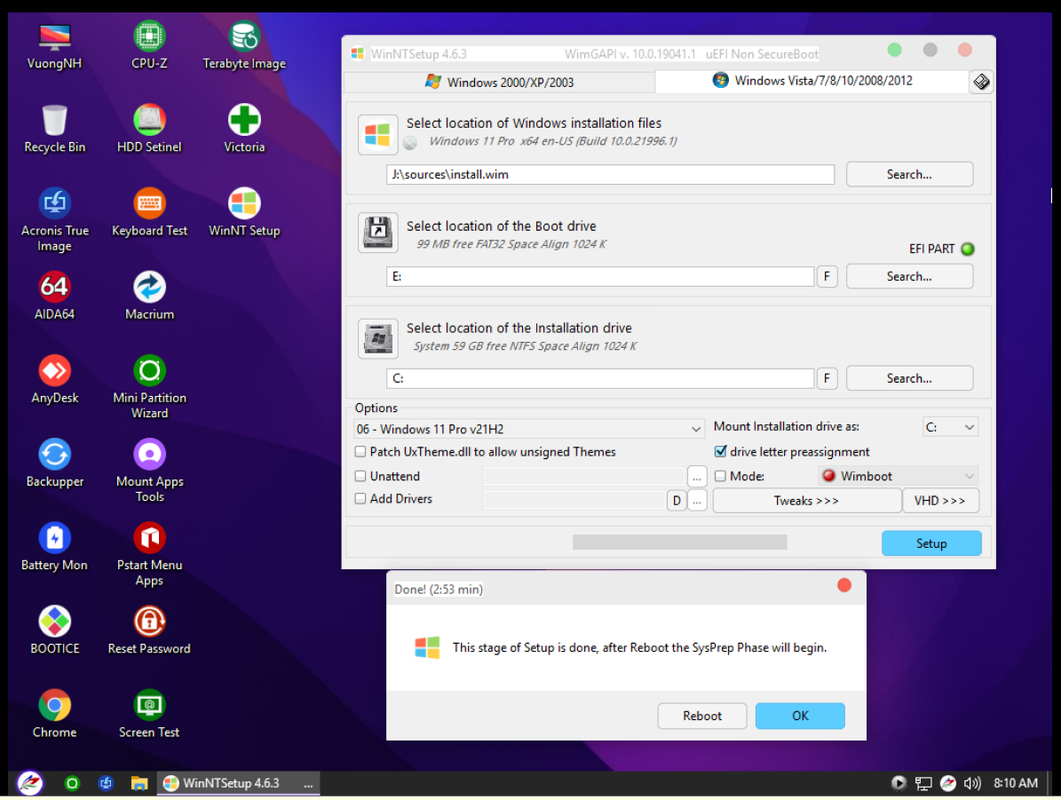Image resolution: width=1061 pixels, height=800 pixels.
Task: Click the boot drive E: input field
Action: click(600, 276)
